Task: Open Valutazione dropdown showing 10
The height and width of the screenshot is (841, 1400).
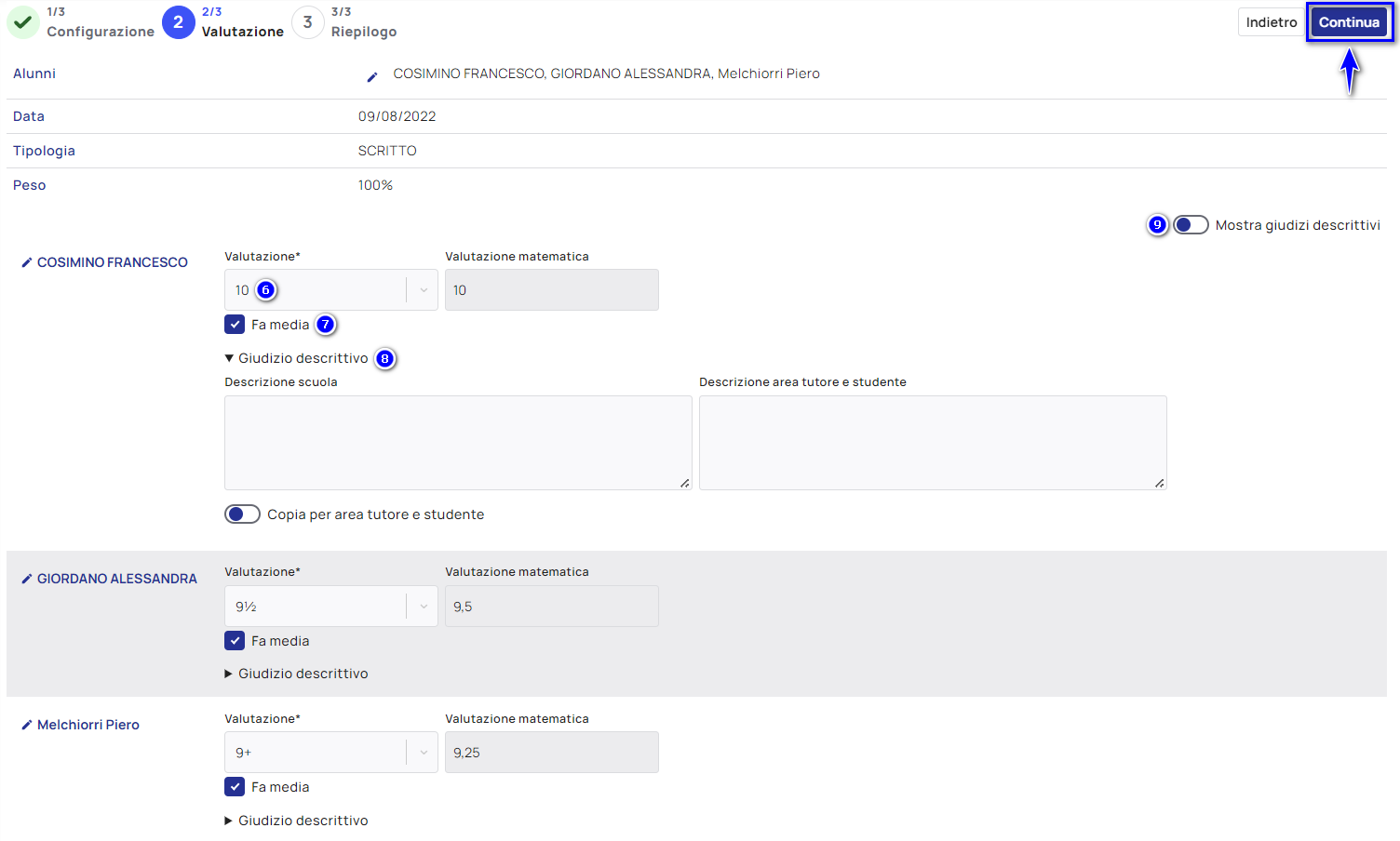Action: tap(330, 290)
